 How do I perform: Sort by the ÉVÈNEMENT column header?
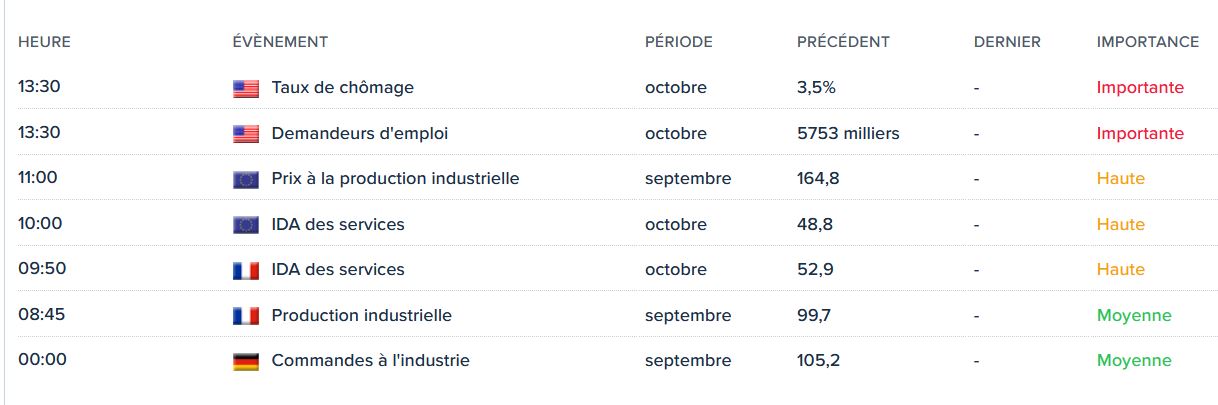[x=280, y=42]
